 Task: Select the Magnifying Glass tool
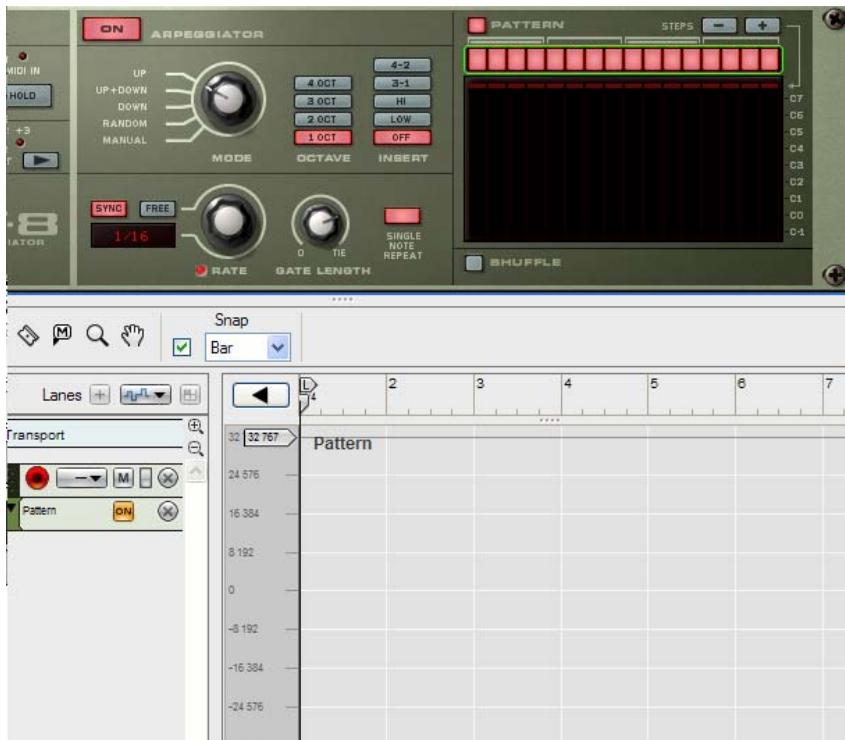coord(96,334)
